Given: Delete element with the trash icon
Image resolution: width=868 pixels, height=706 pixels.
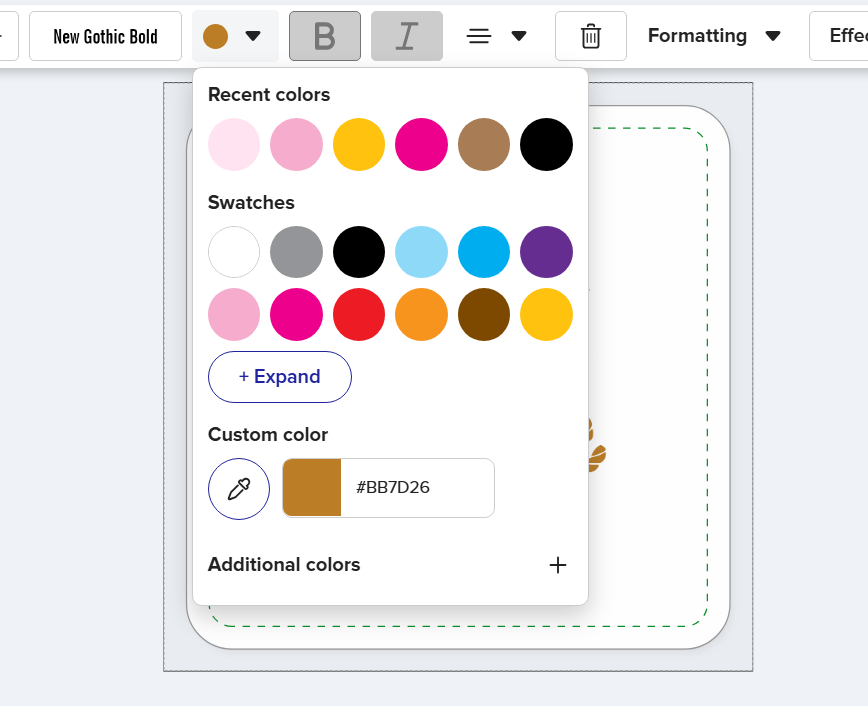Looking at the screenshot, I should 591,36.
